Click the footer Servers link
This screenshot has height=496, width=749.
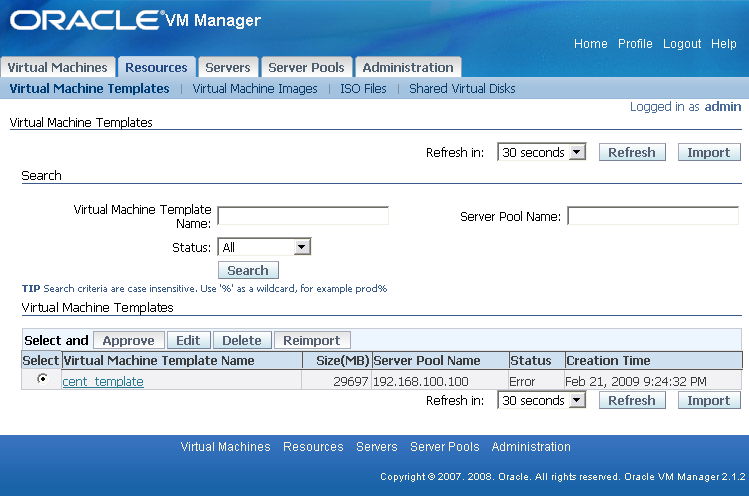coord(376,447)
